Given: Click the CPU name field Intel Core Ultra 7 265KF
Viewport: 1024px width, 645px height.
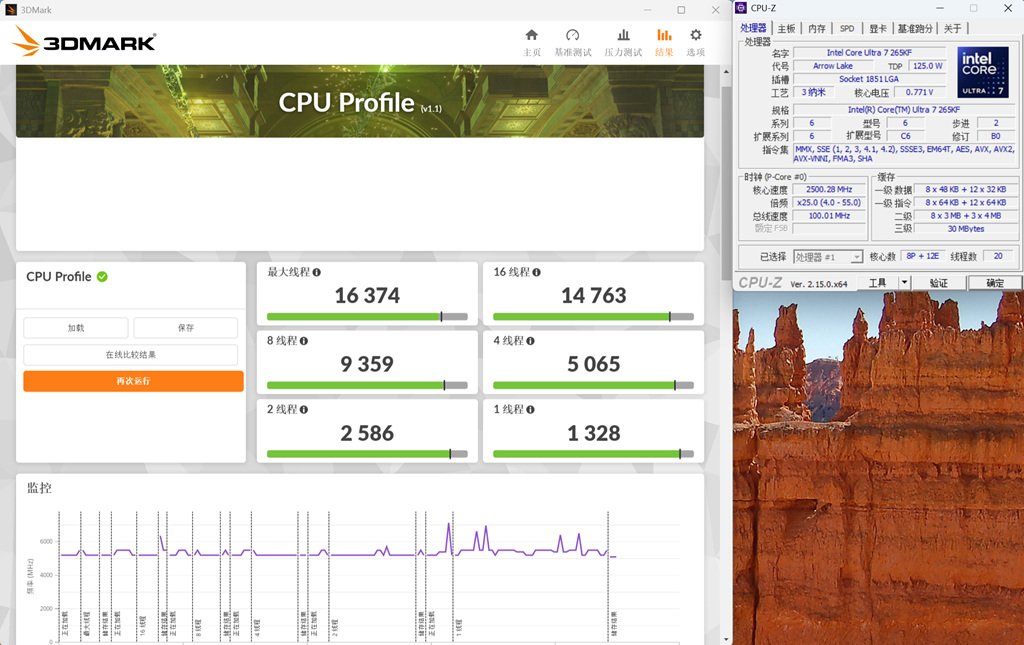Looking at the screenshot, I should (x=869, y=53).
